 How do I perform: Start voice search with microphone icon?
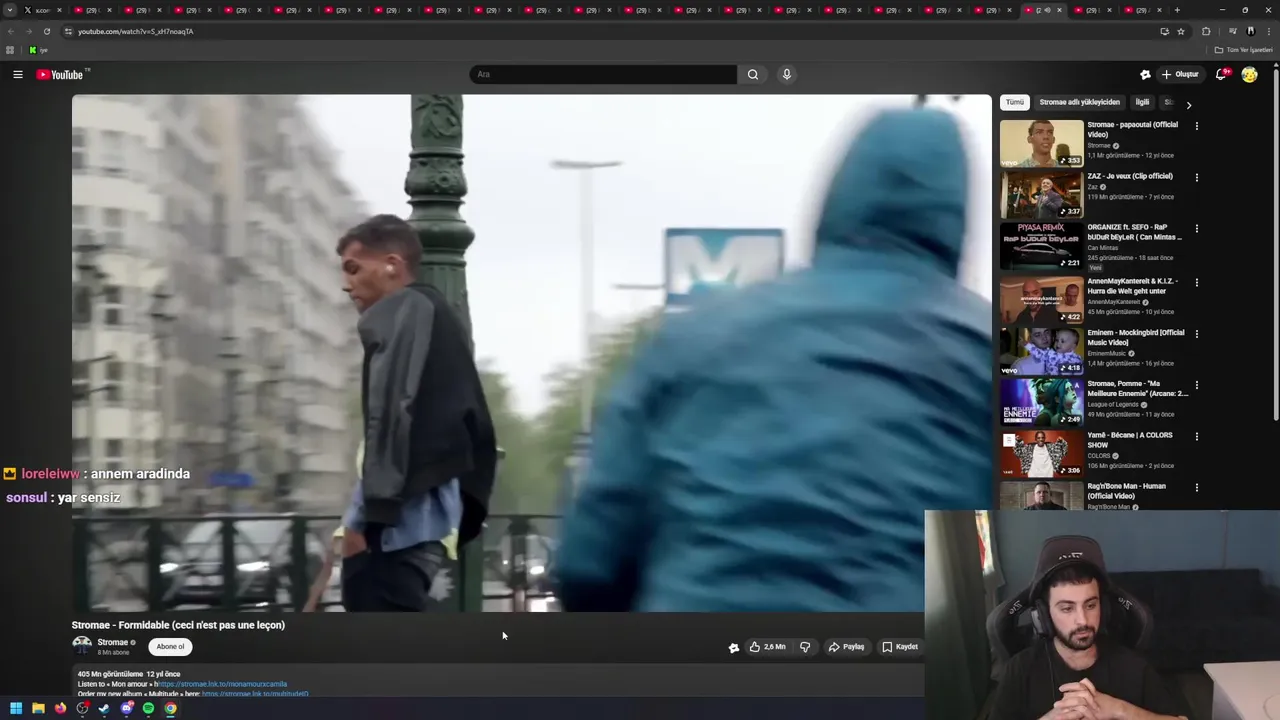tap(787, 74)
